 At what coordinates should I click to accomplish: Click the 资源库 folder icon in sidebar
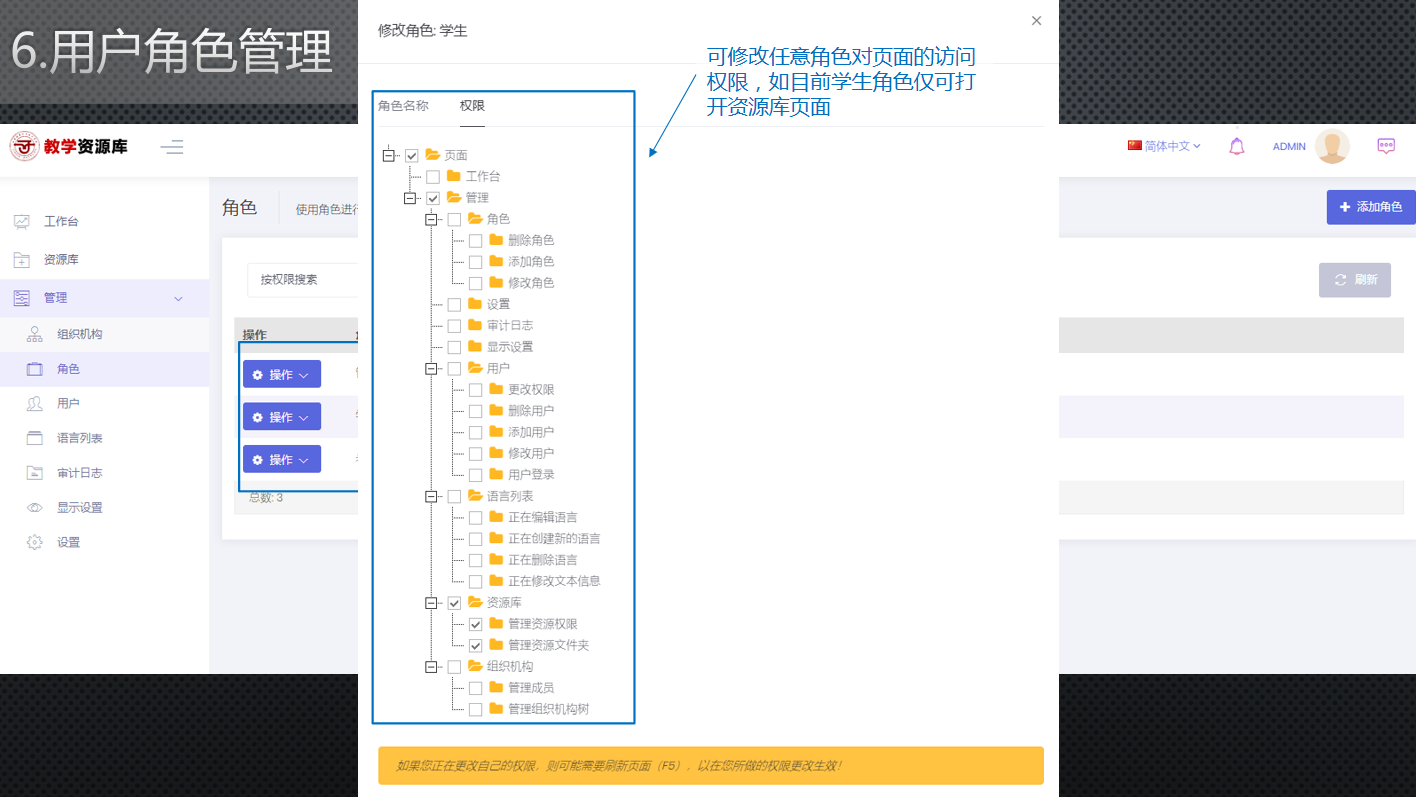click(x=21, y=260)
